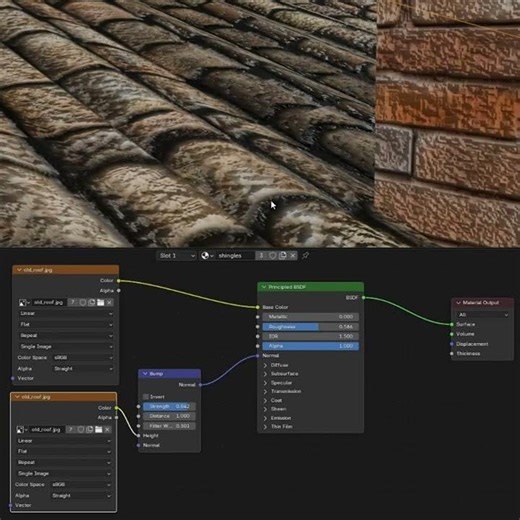Open Flat projection dropdown in Base Color texture node
Image resolution: width=520 pixels, height=520 pixels.
point(66,324)
